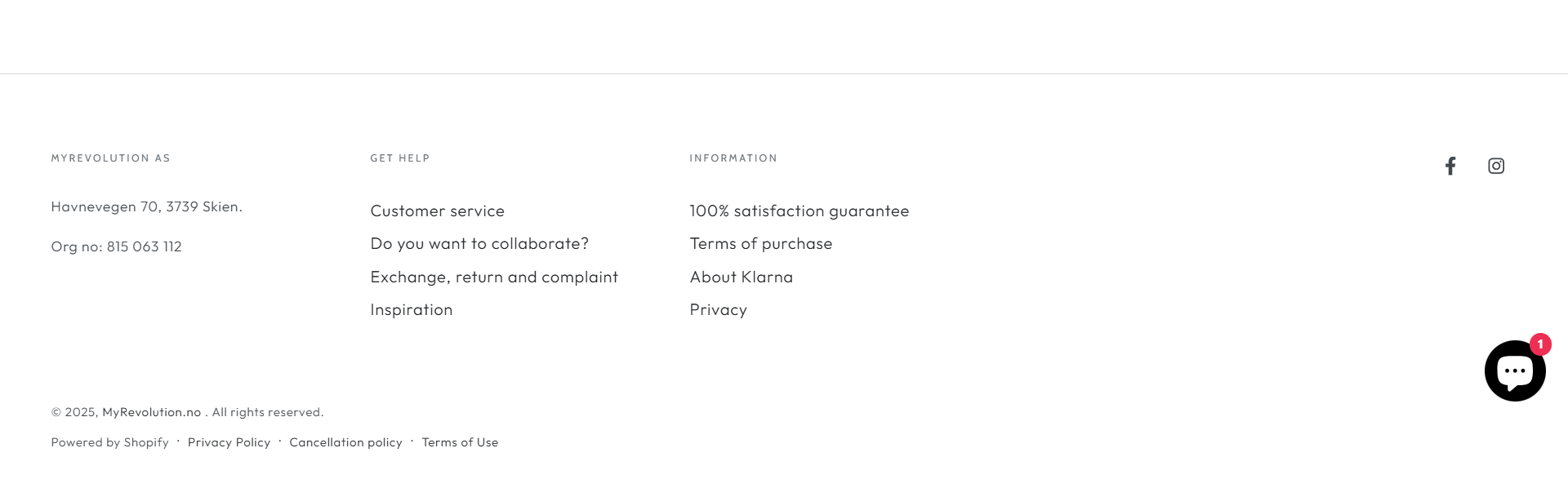Screen dimensions: 1568x488
Task: Open the Instagram social icon
Action: (1496, 166)
